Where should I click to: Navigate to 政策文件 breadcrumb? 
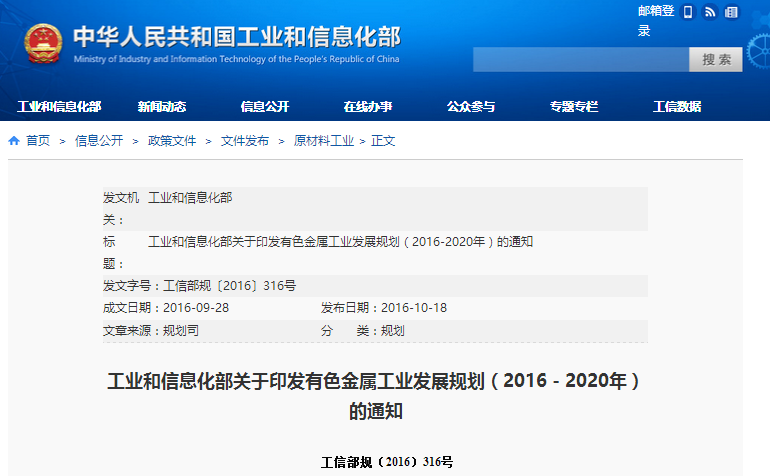(x=172, y=141)
